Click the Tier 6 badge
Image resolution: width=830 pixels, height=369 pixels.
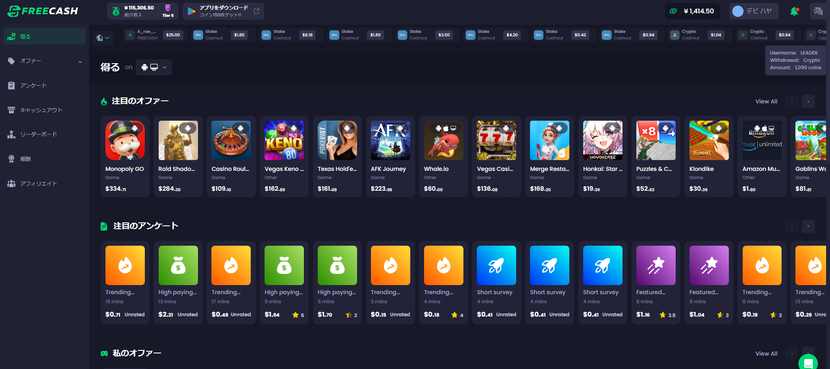tap(168, 11)
